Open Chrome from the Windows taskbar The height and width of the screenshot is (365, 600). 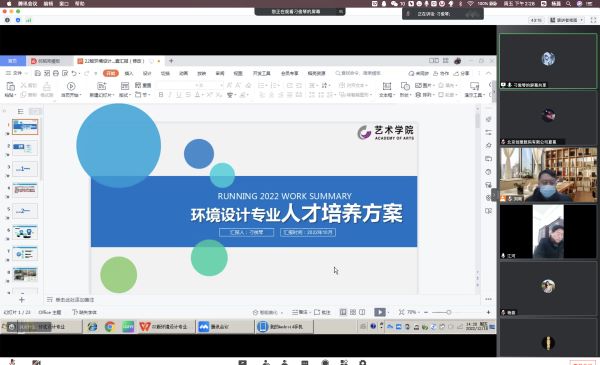110,327
